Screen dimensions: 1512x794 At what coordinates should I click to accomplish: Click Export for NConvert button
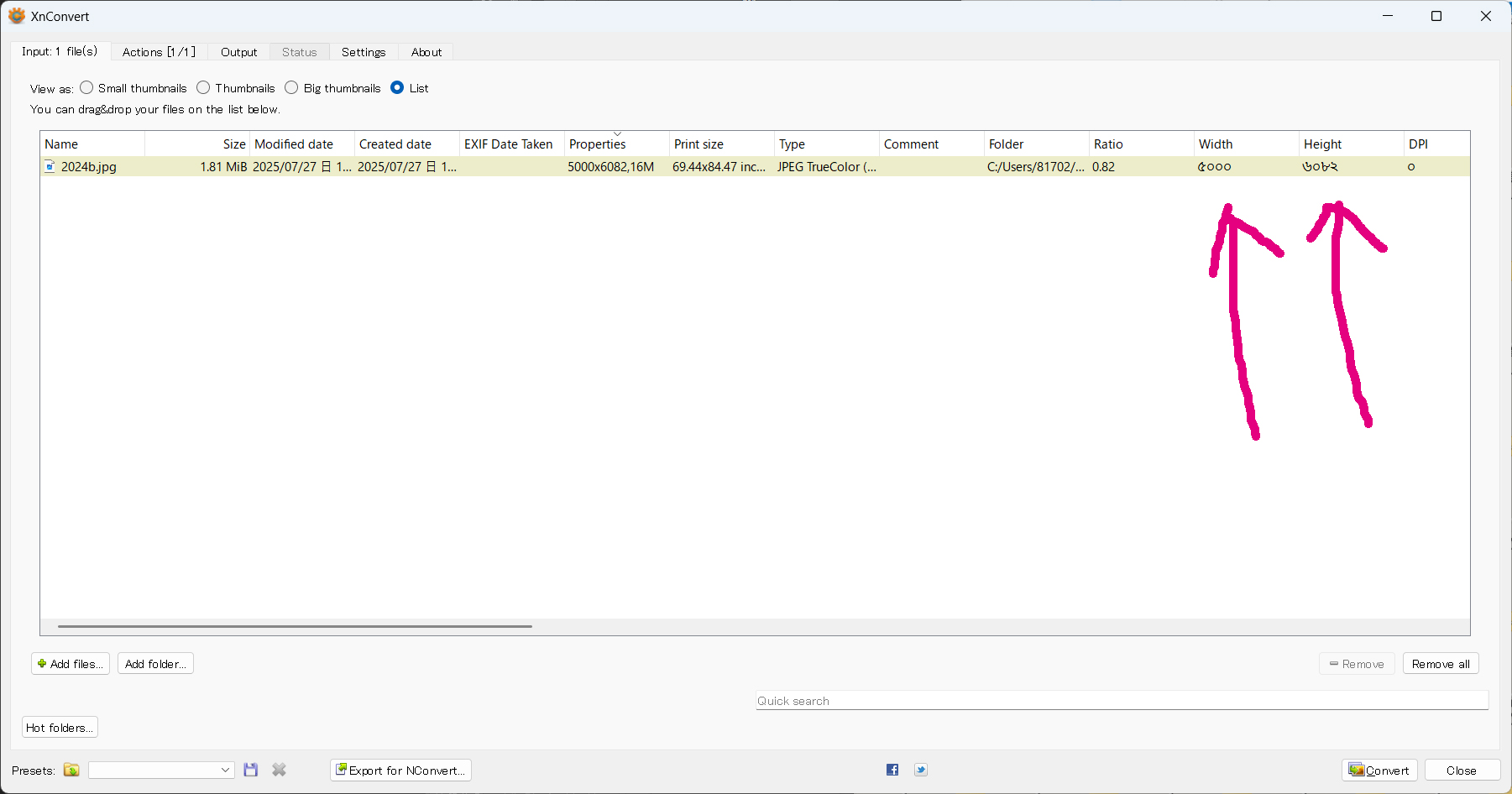[400, 770]
